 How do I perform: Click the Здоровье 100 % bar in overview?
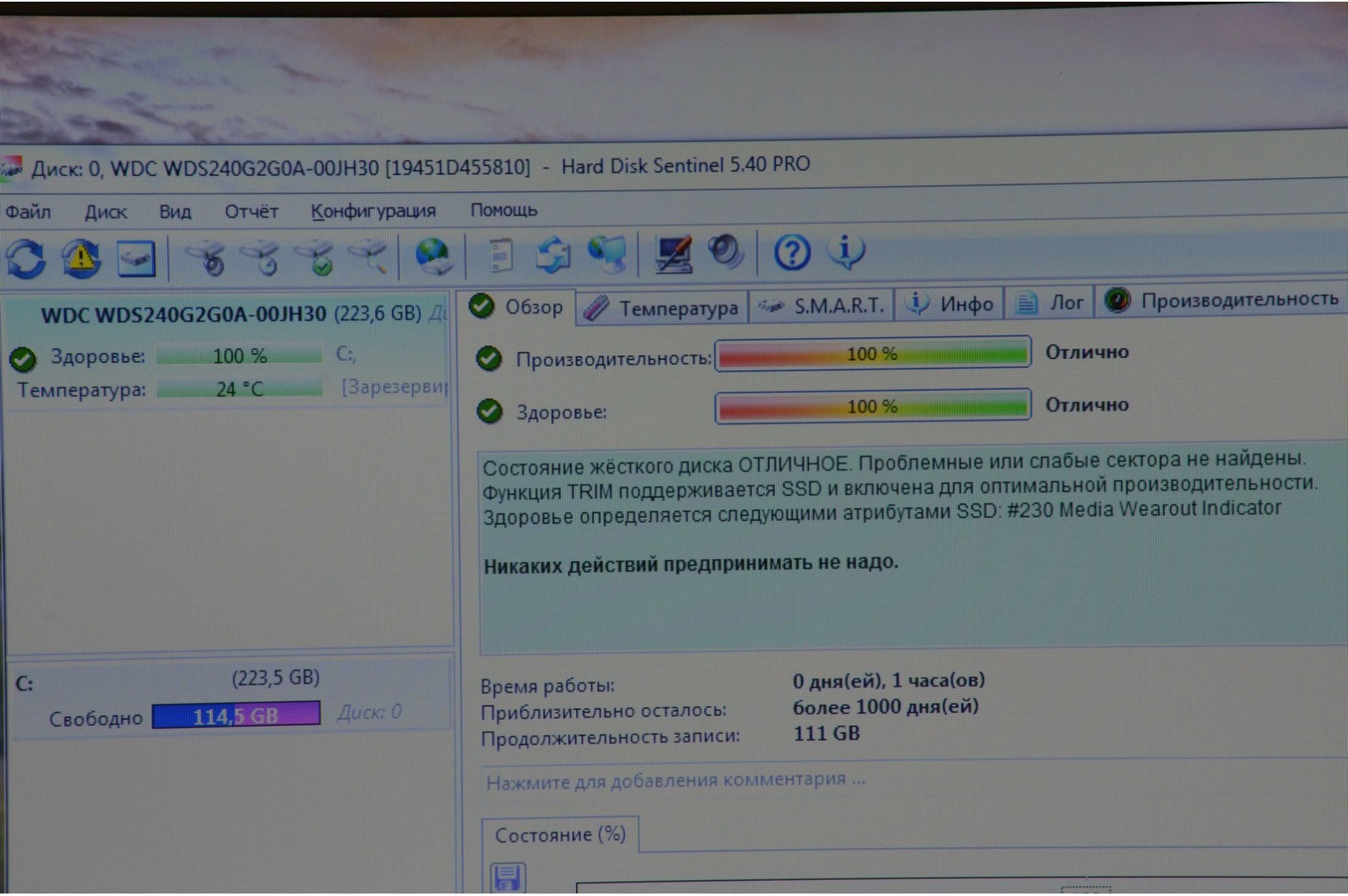(872, 407)
